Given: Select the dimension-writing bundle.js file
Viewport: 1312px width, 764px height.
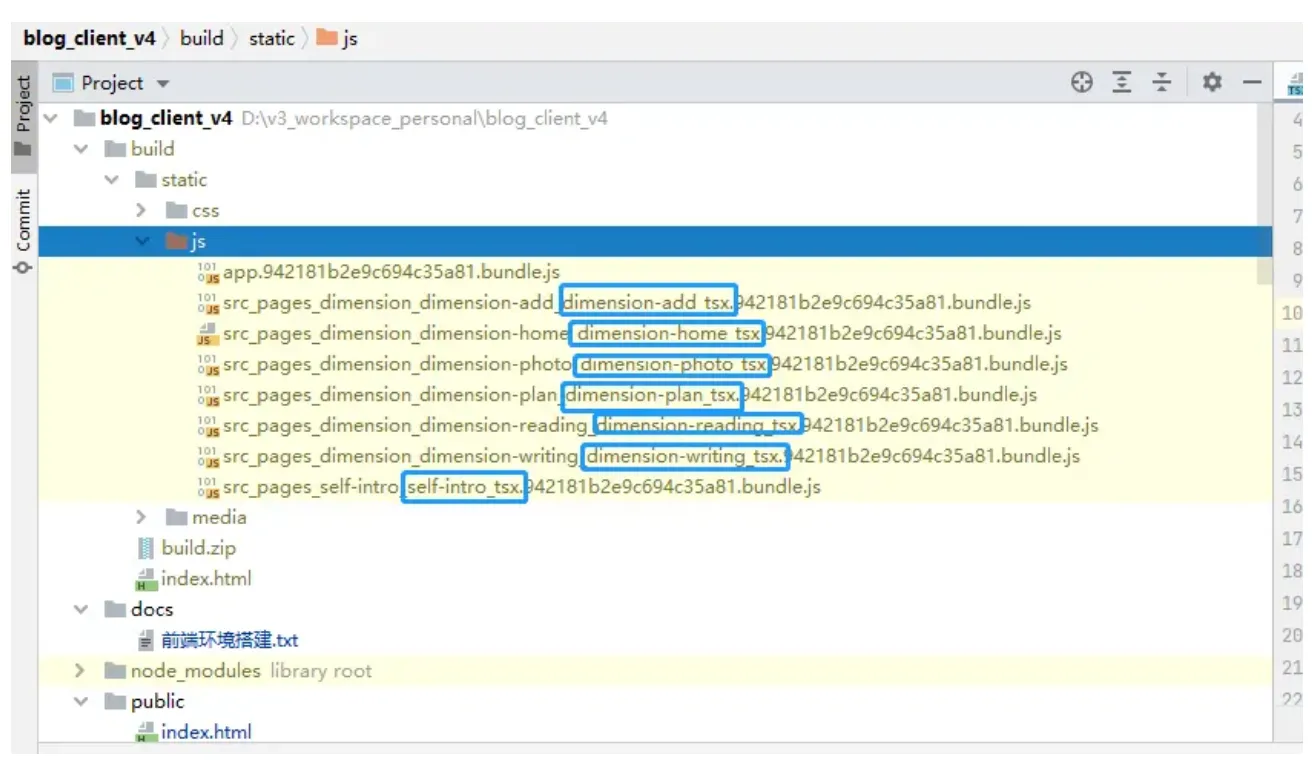Looking at the screenshot, I should 651,456.
